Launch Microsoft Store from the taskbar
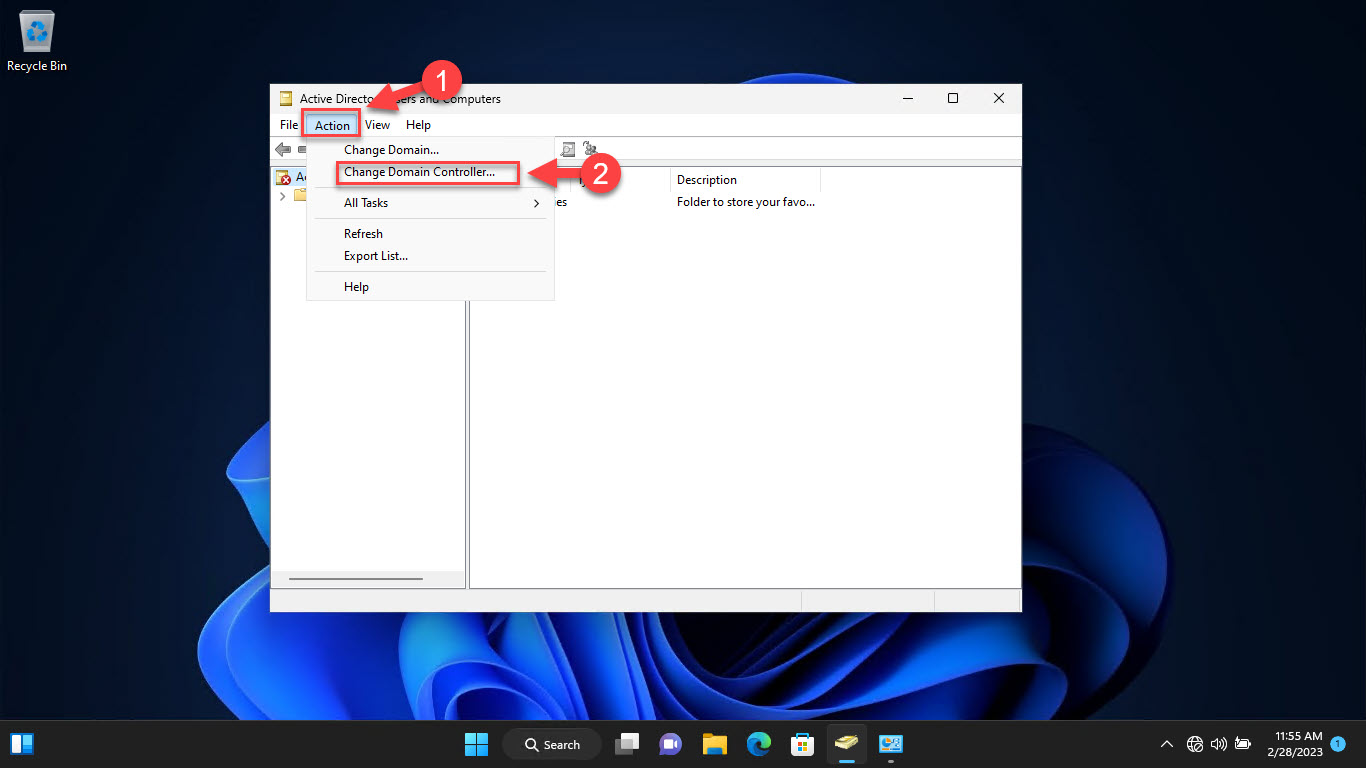 pos(802,744)
